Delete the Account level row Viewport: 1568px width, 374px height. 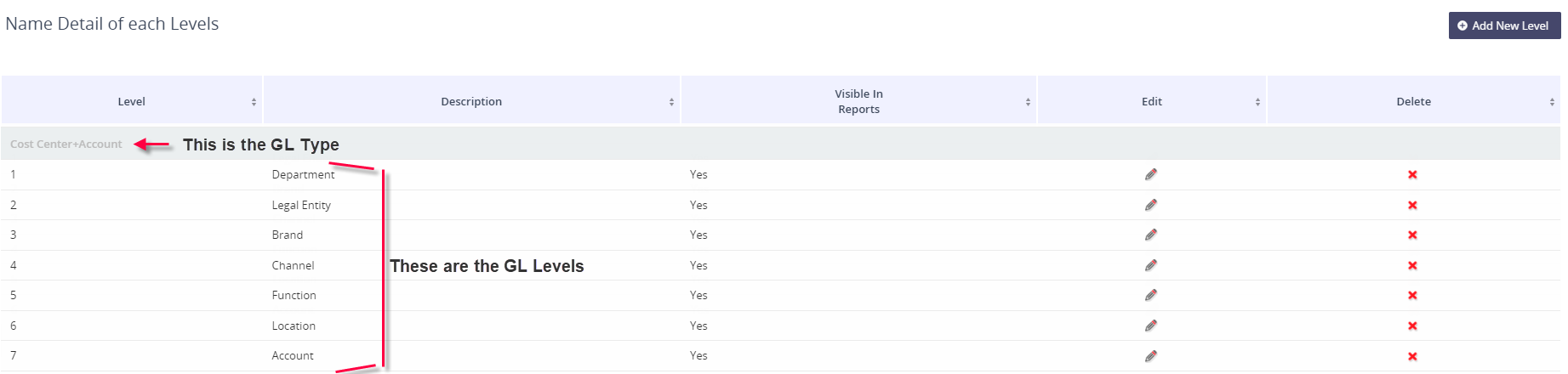pyautogui.click(x=1412, y=357)
